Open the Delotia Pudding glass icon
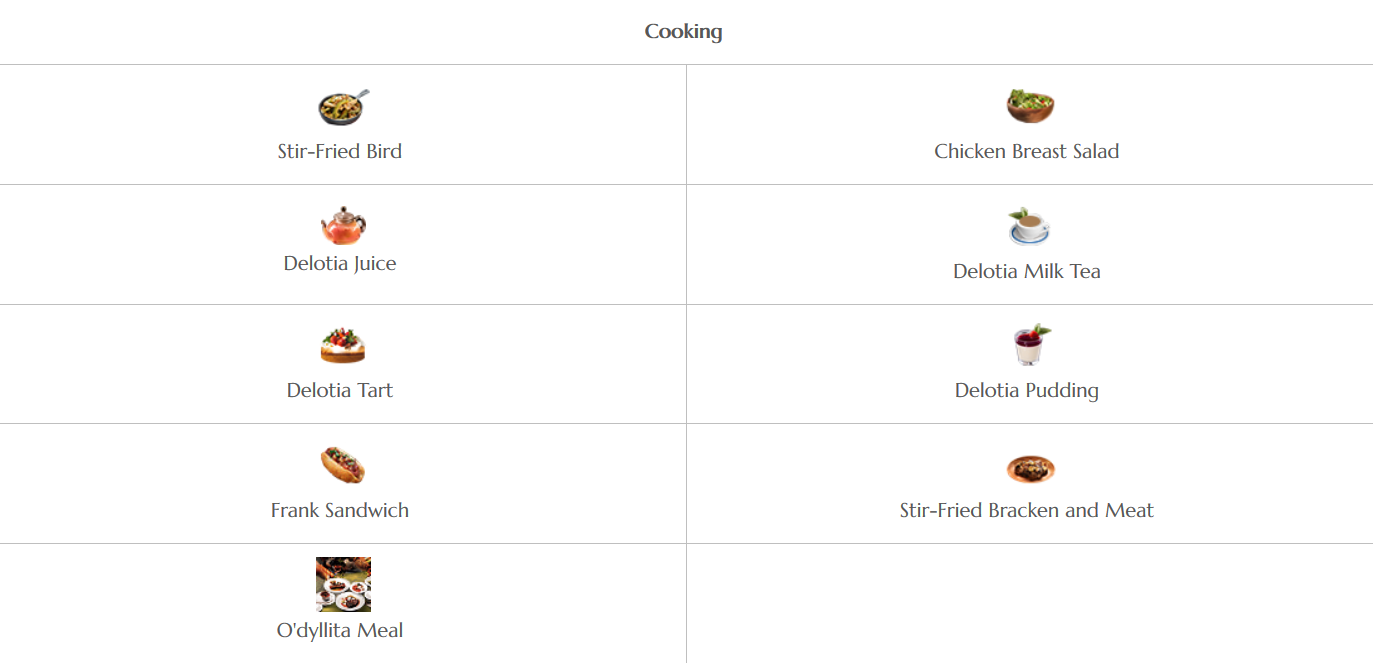Viewport: 1373px width, 663px height. click(1030, 345)
